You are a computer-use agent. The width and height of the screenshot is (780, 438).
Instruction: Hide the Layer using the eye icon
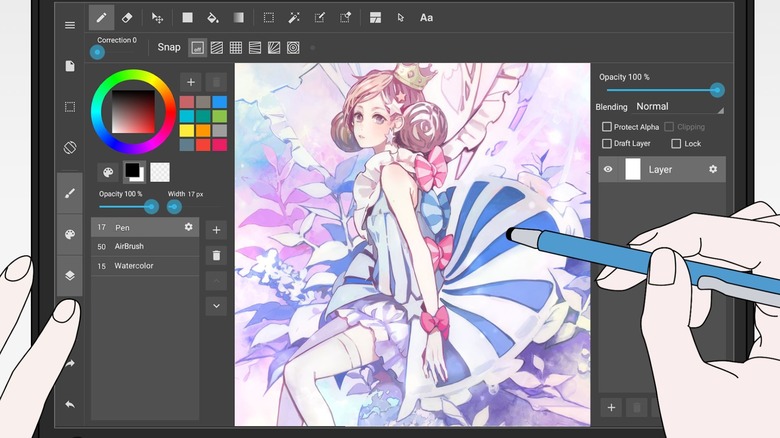coord(608,170)
